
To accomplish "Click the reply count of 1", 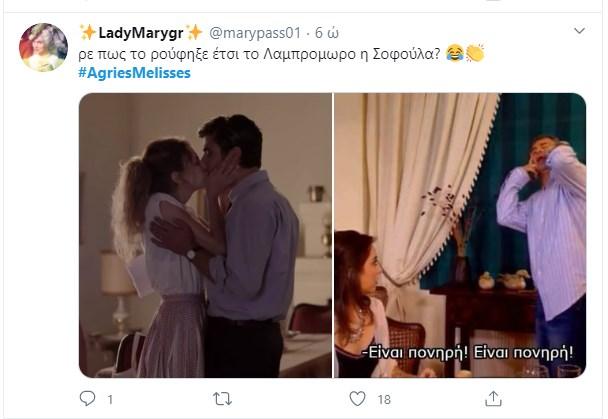I will 109,400.
